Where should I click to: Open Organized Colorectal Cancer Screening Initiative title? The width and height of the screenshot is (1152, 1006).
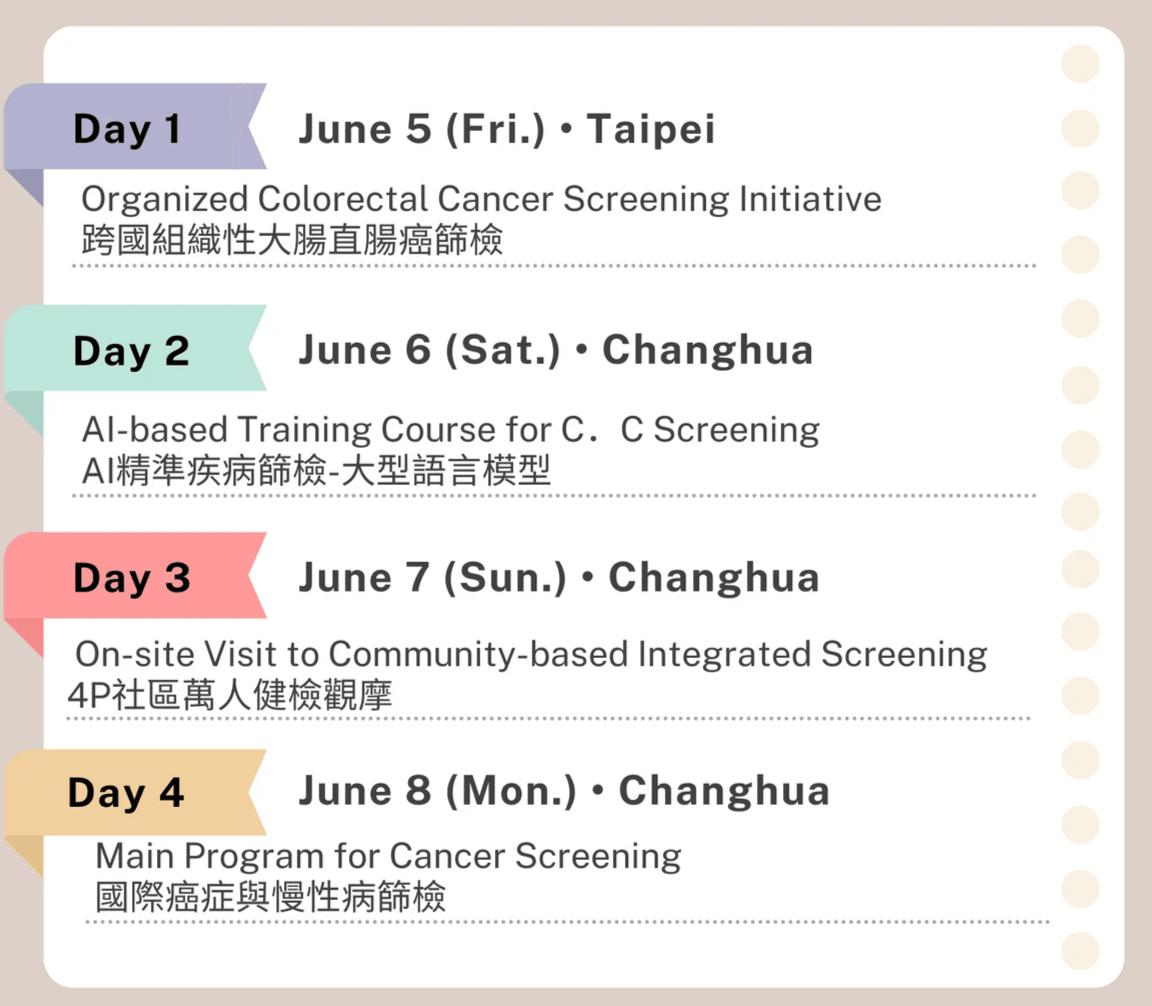481,199
